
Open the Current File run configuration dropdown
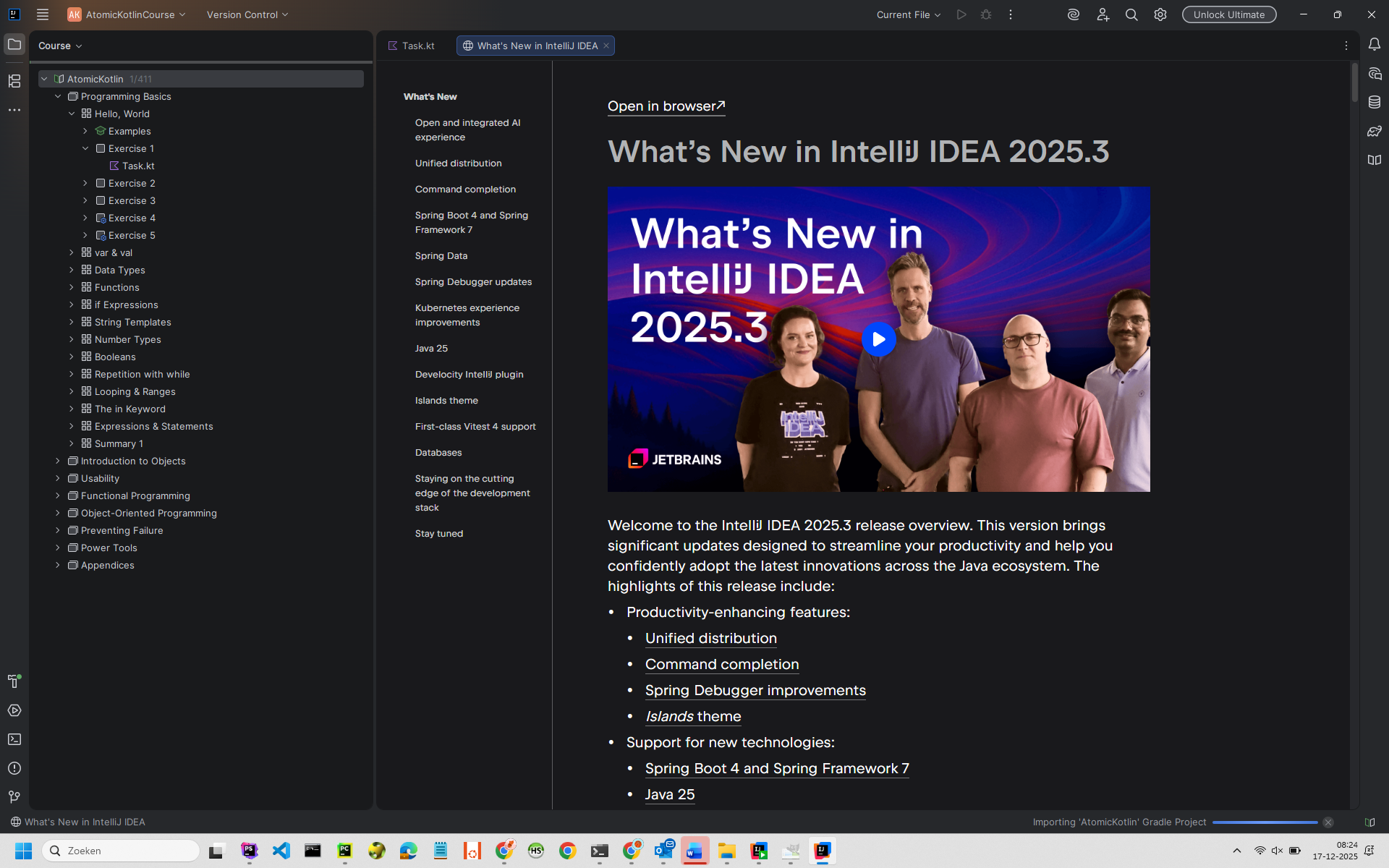point(909,14)
